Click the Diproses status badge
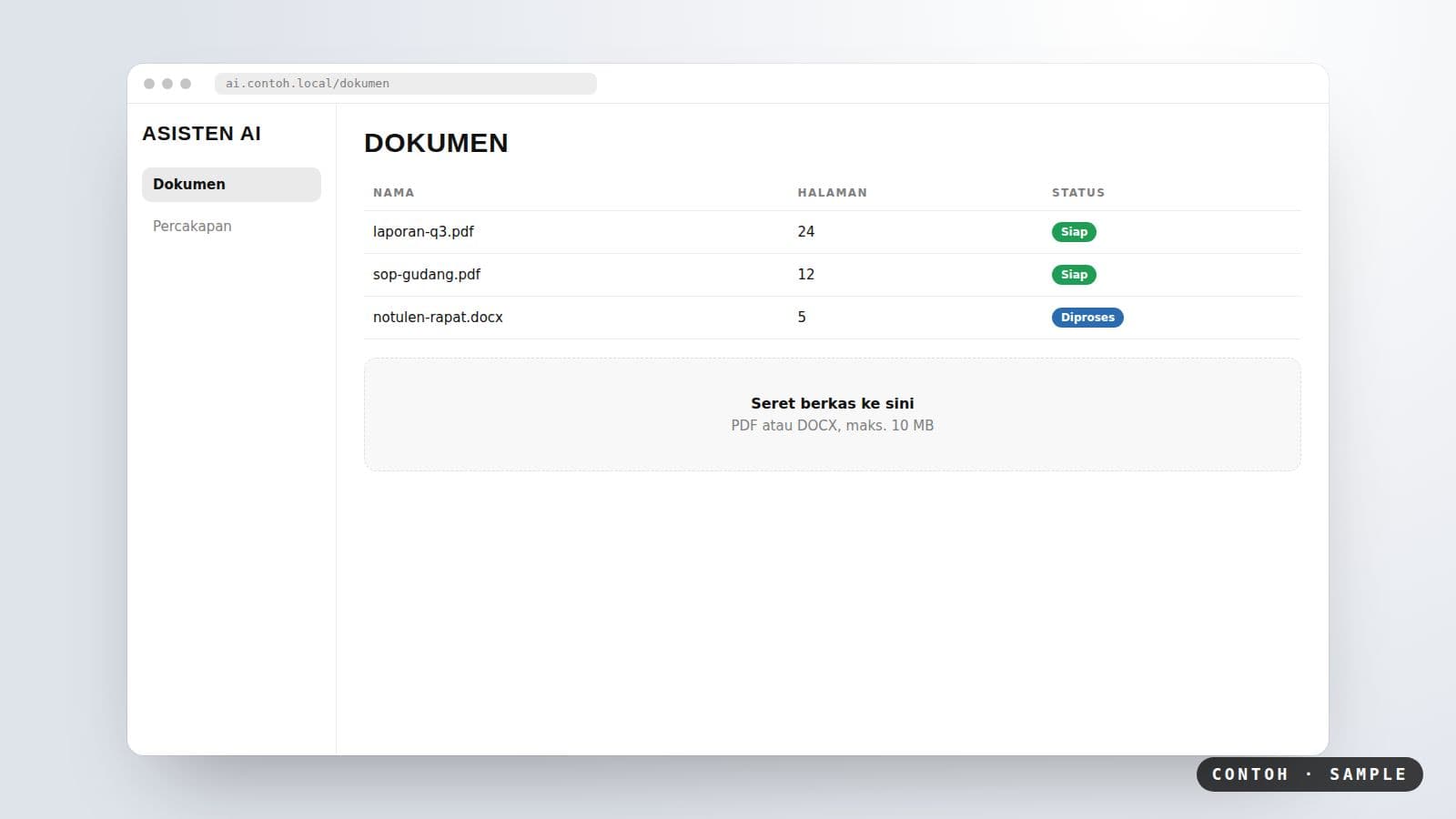 pyautogui.click(x=1087, y=318)
